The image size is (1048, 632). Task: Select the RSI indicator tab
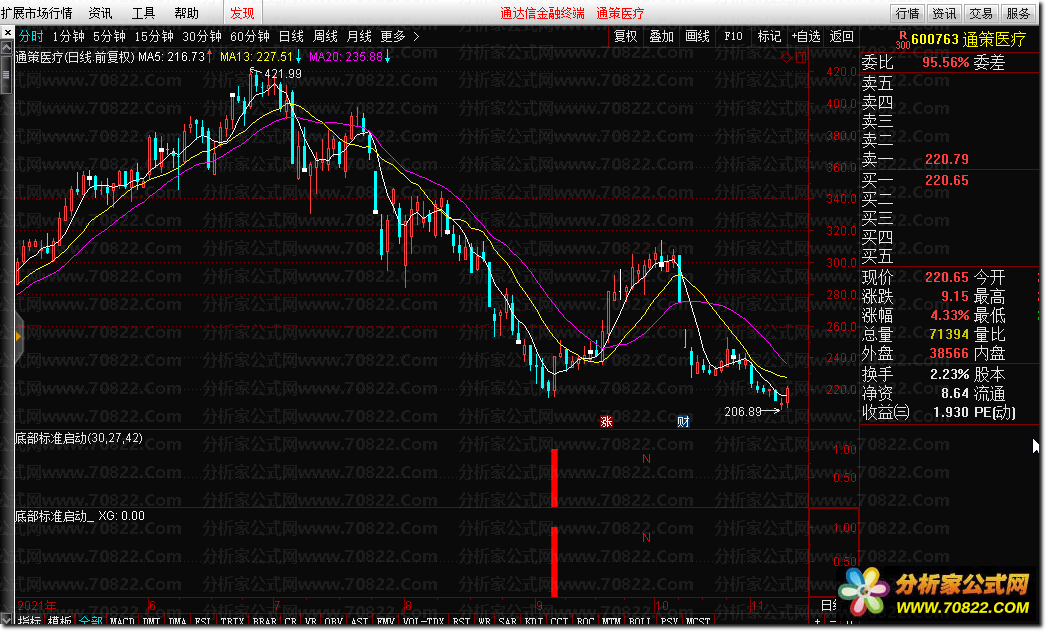(x=461, y=621)
